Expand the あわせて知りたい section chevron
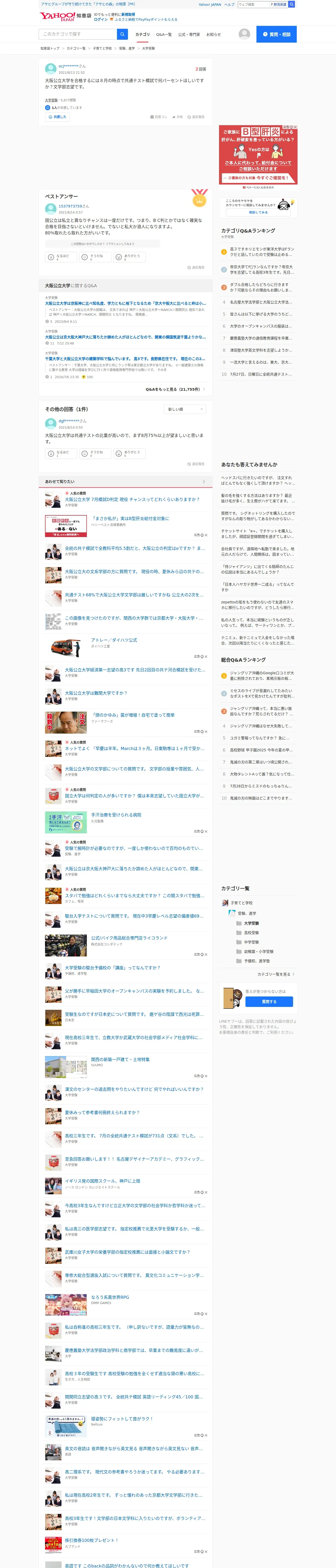The width and height of the screenshot is (336, 1568). click(204, 481)
